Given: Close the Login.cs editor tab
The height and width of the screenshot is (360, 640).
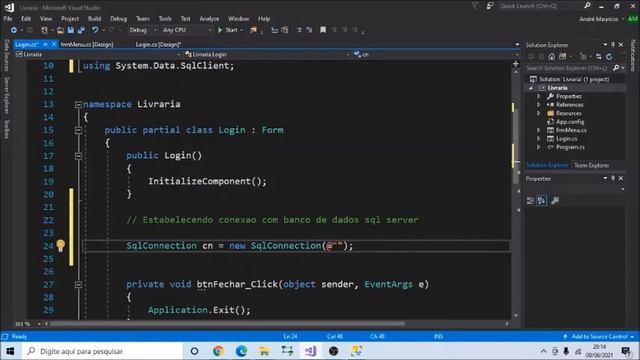Looking at the screenshot, I should coord(53,44).
